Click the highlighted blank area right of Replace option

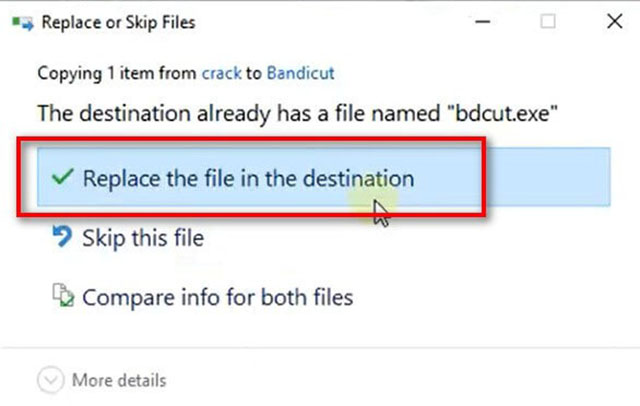point(547,177)
